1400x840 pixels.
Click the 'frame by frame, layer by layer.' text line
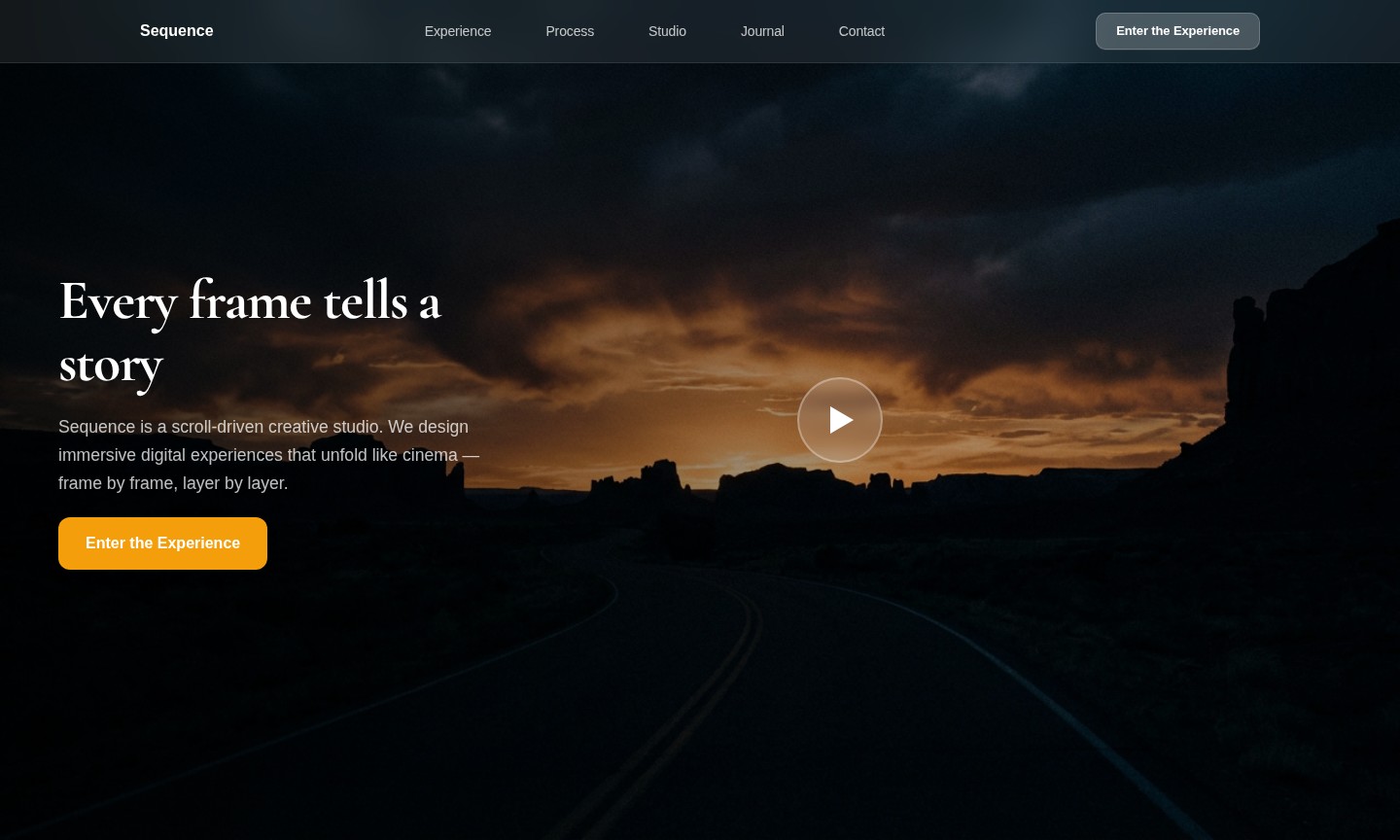tap(173, 483)
